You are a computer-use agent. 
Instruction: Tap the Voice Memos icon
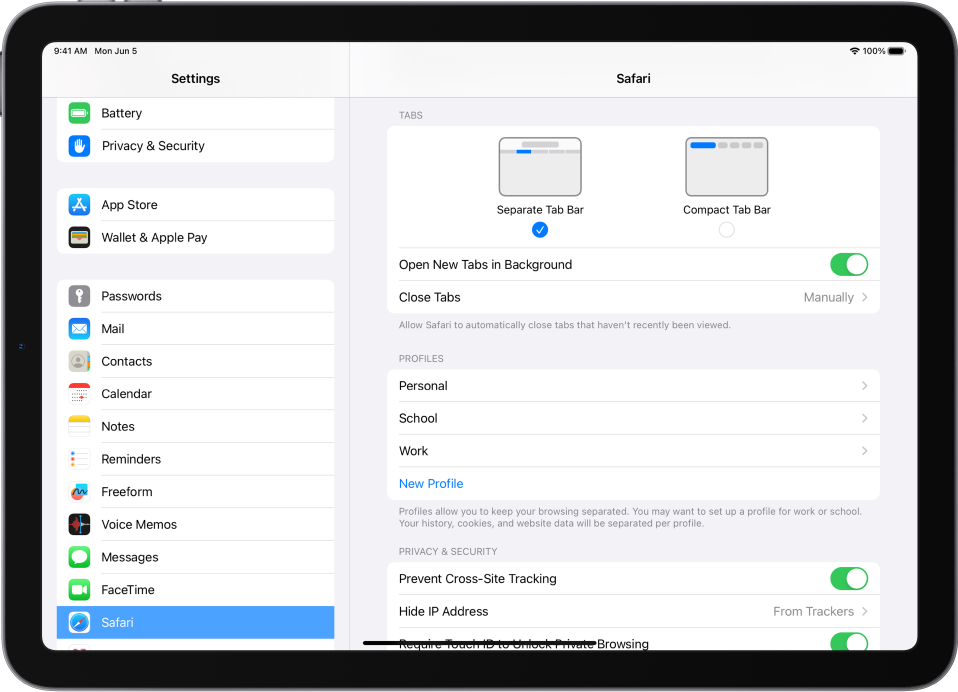coord(79,525)
